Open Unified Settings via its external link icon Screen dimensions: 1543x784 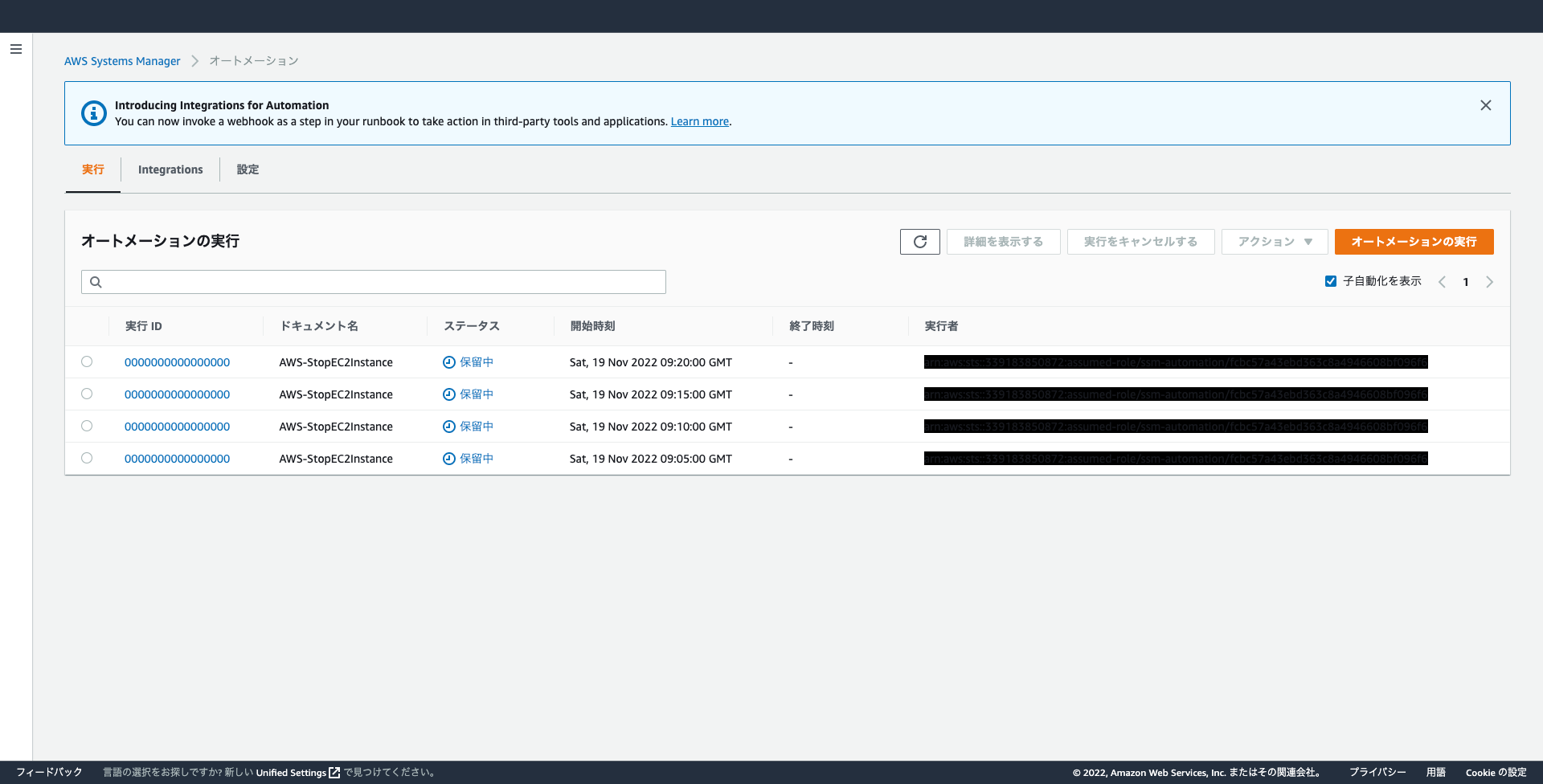click(333, 772)
